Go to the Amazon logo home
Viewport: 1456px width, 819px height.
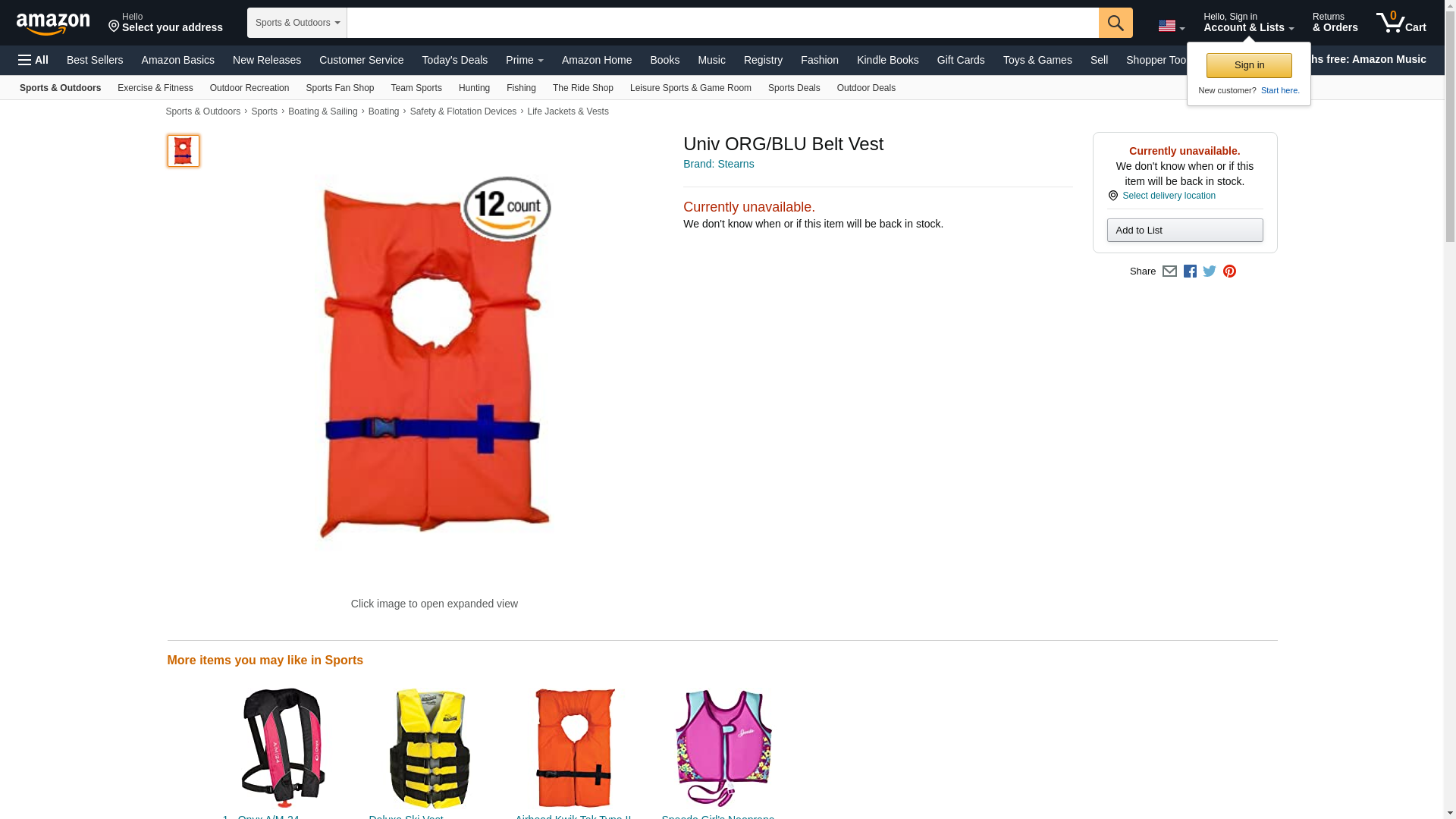pyautogui.click(x=53, y=24)
